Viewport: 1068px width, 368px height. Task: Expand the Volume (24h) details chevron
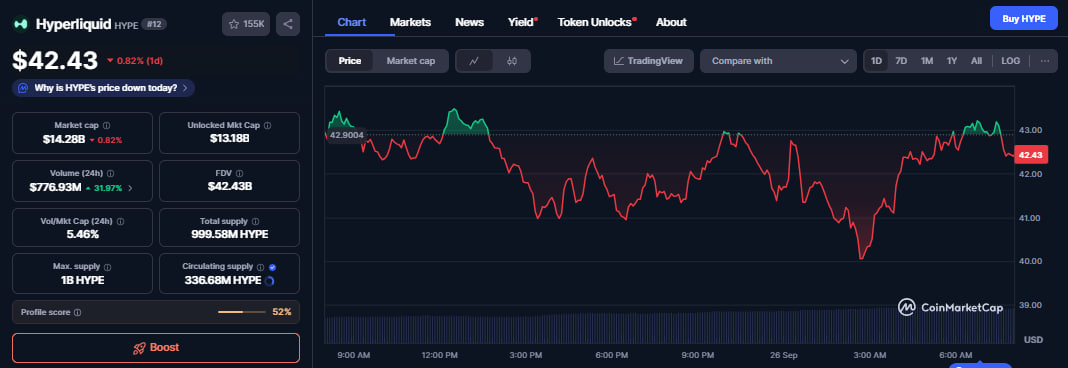coord(130,187)
